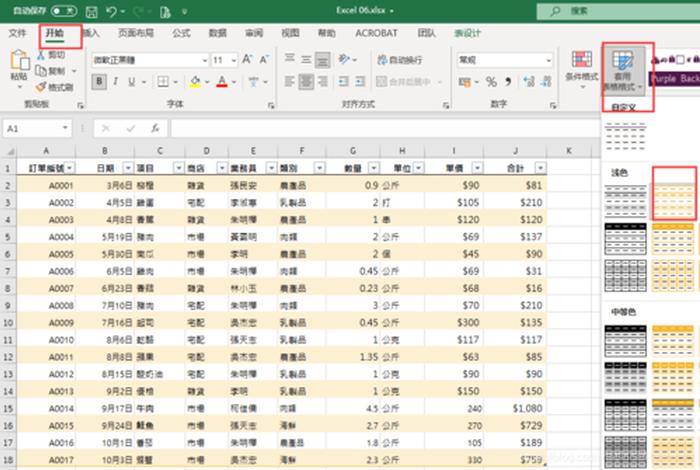The image size is (700, 470).
Task: Apply yellow fill color bucket
Action: click(x=196, y=81)
